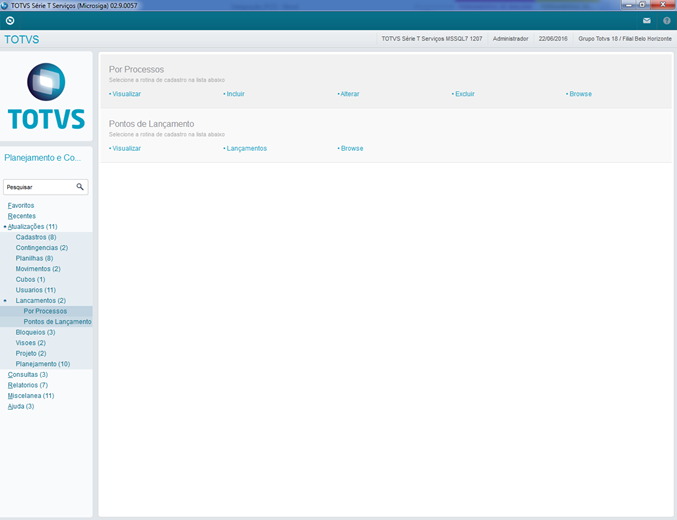Image resolution: width=677 pixels, height=520 pixels.
Task: Expand Usuarios (11)
Action: (x=36, y=290)
